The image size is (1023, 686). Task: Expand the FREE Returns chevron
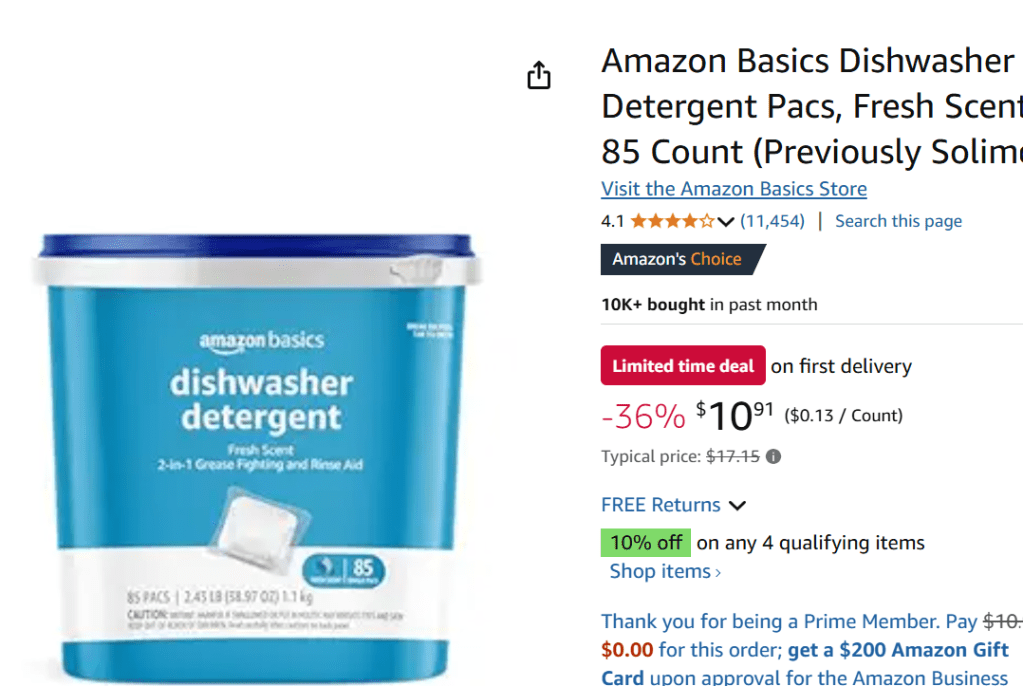coord(737,505)
